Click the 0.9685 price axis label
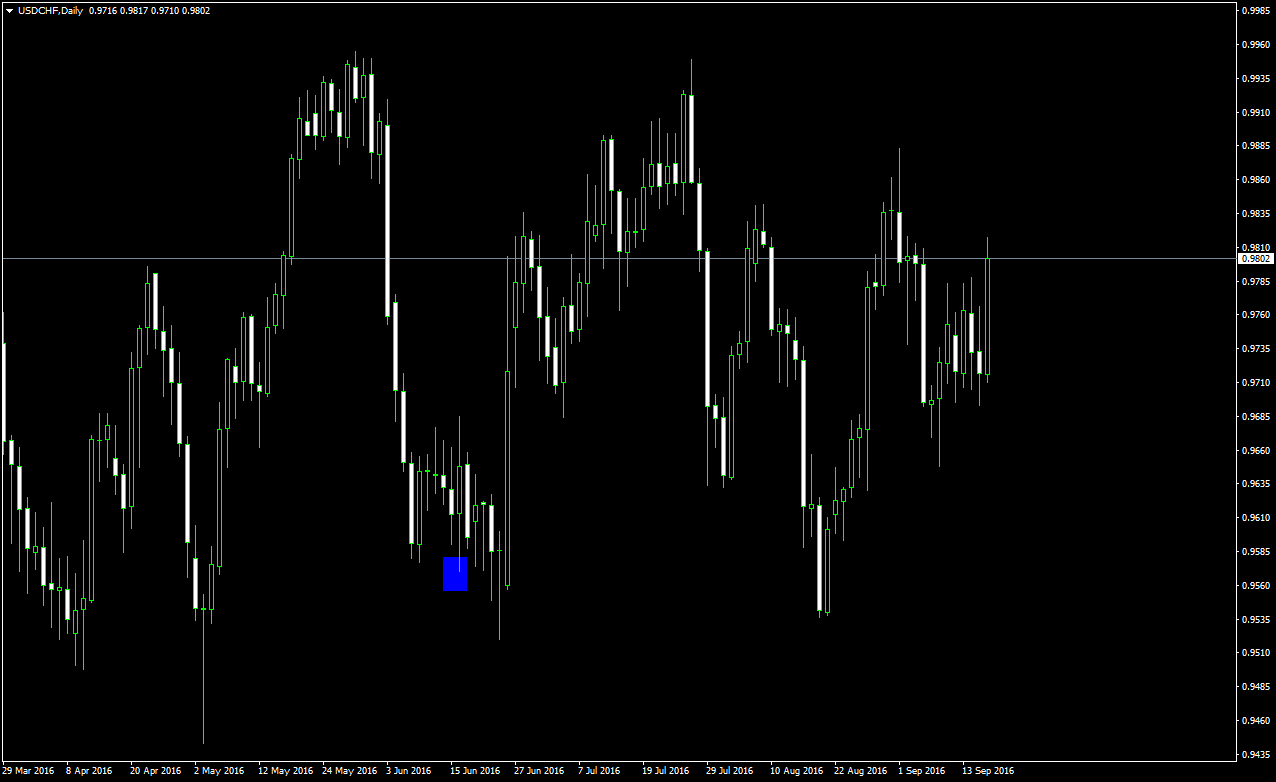The height and width of the screenshot is (782, 1276). click(1256, 417)
